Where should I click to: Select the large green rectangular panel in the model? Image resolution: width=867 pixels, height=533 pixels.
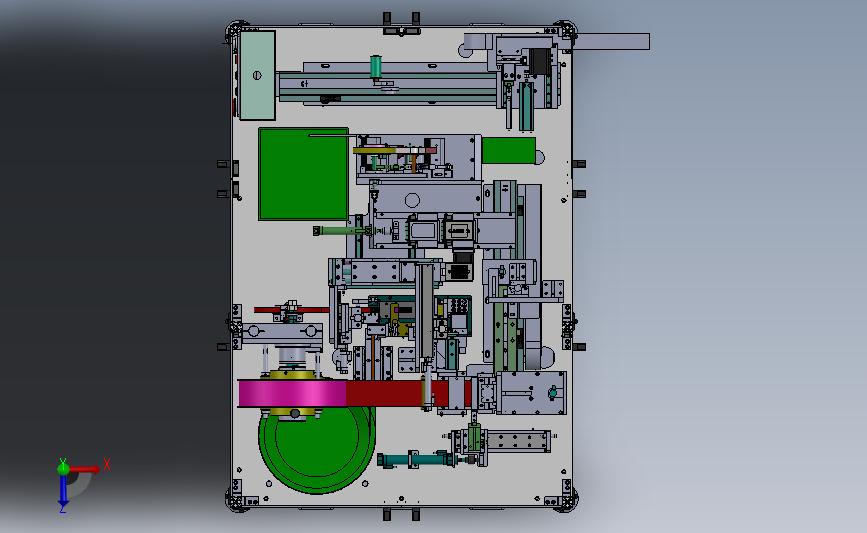[303, 174]
